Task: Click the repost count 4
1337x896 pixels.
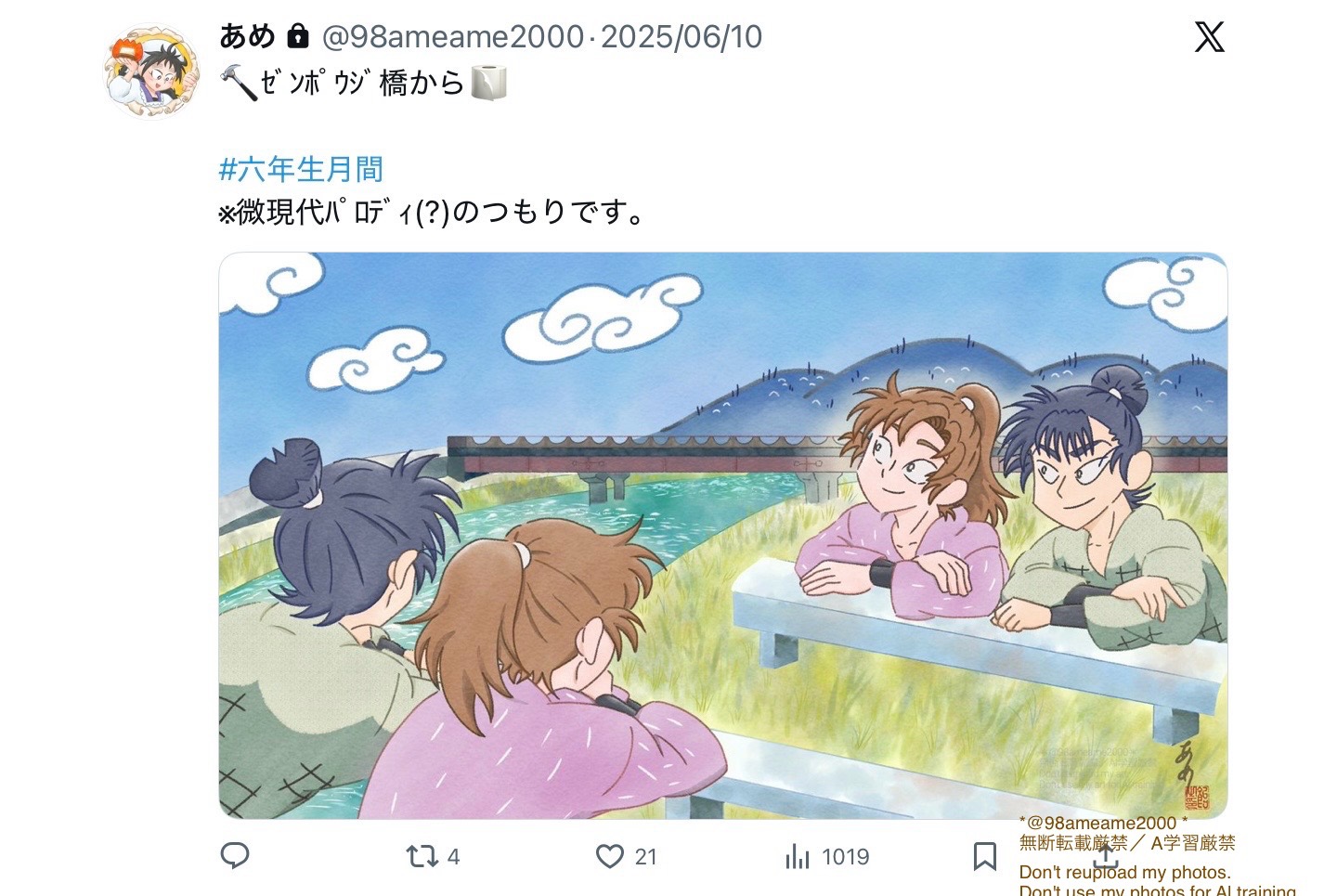Action: pyautogui.click(x=453, y=857)
